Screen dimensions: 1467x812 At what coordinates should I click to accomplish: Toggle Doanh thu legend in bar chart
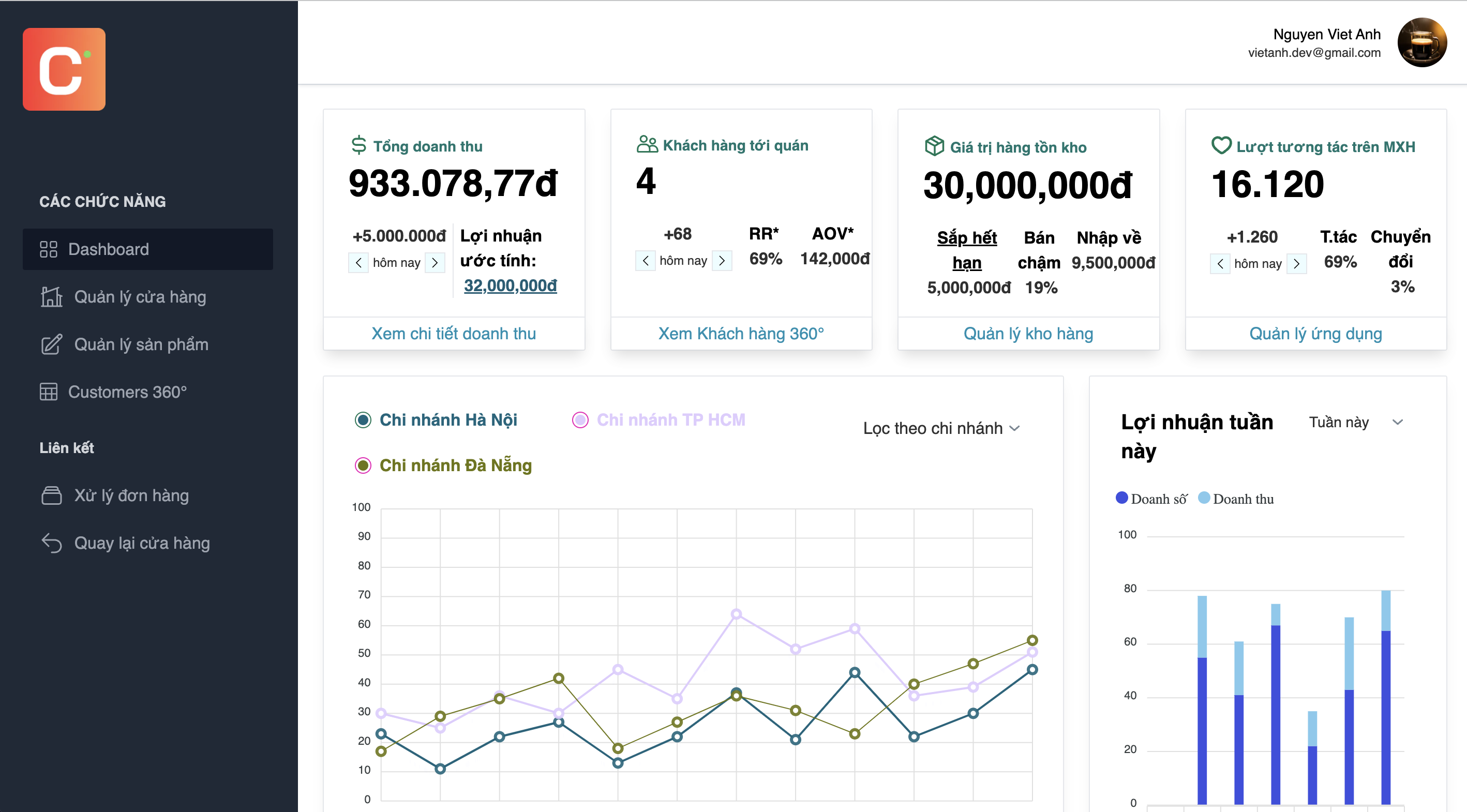point(1236,499)
